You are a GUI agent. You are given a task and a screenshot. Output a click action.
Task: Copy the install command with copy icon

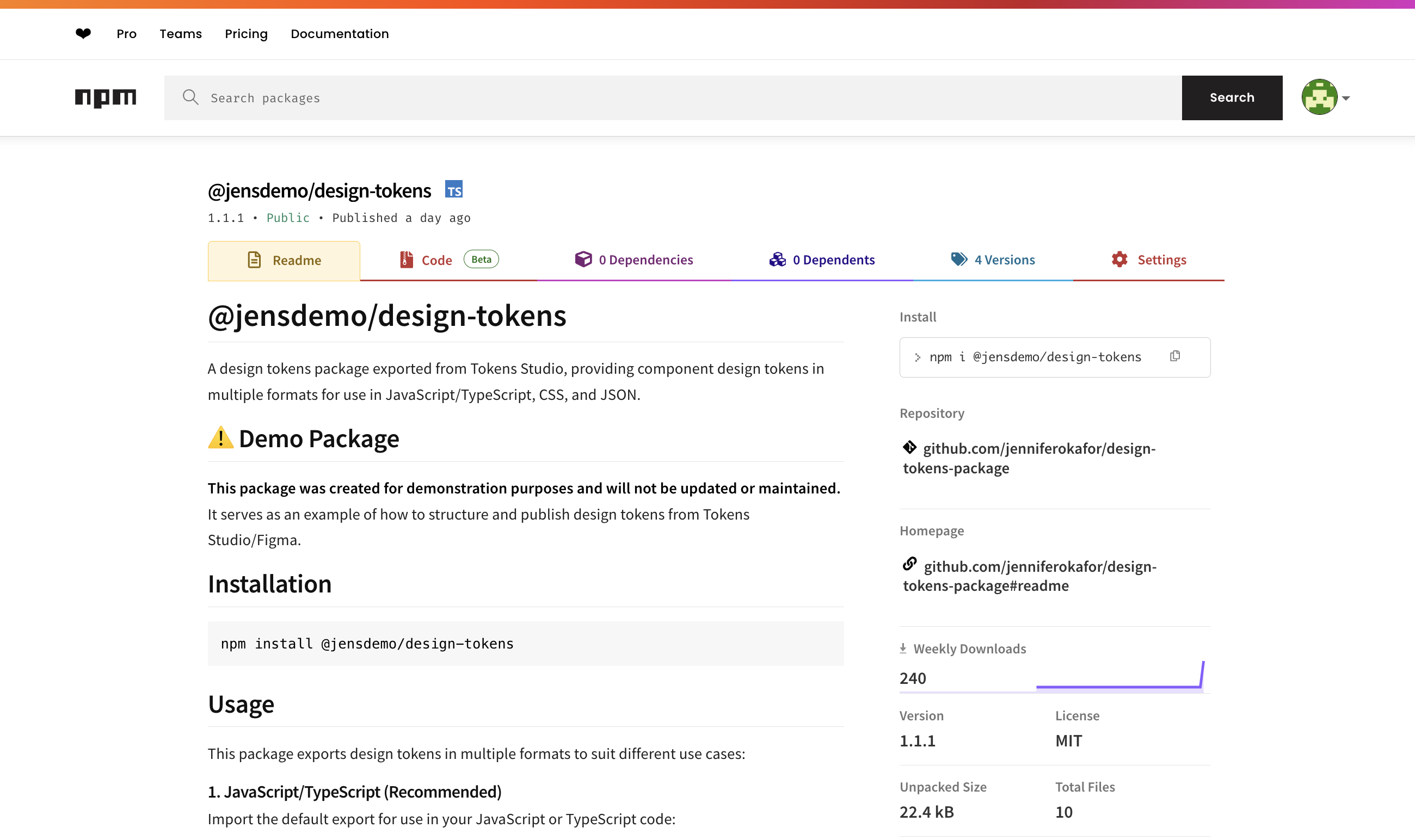[x=1175, y=356]
